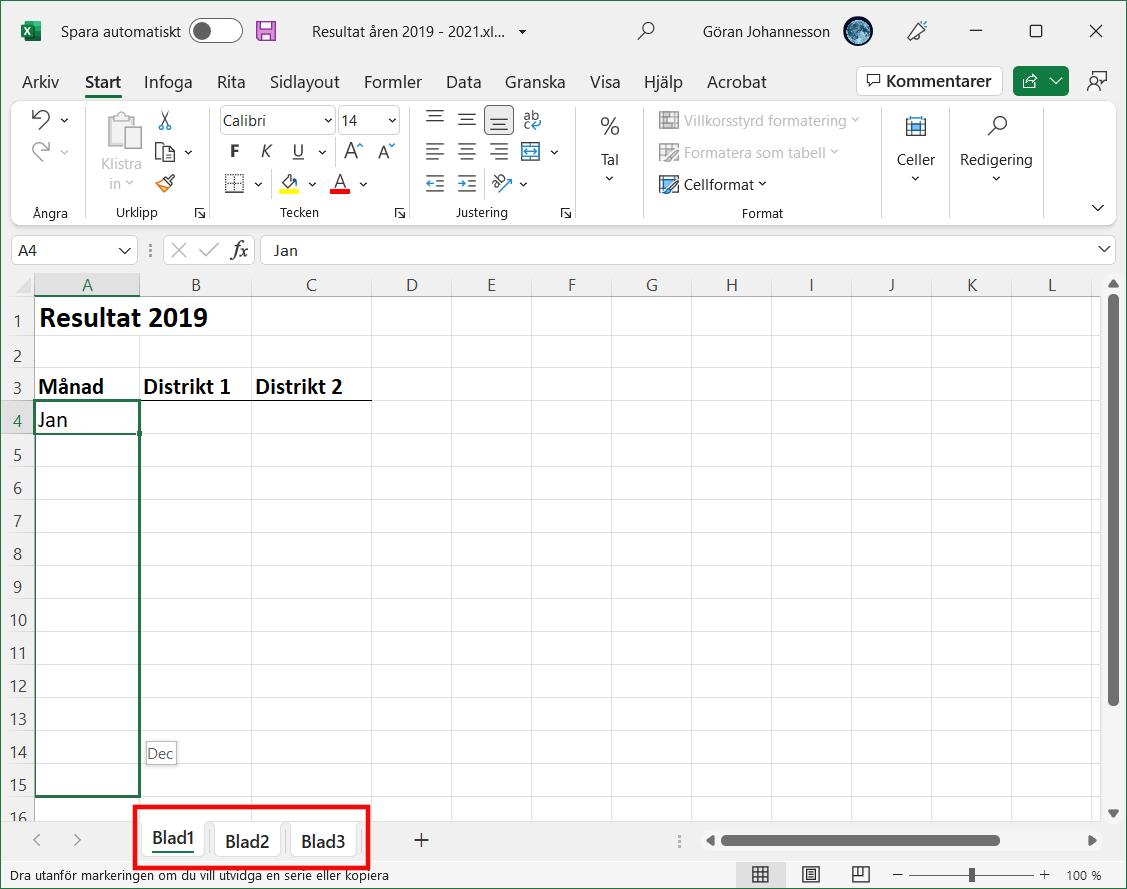This screenshot has width=1127, height=889.
Task: Increase font size with the larger A icon
Action: coord(352,152)
